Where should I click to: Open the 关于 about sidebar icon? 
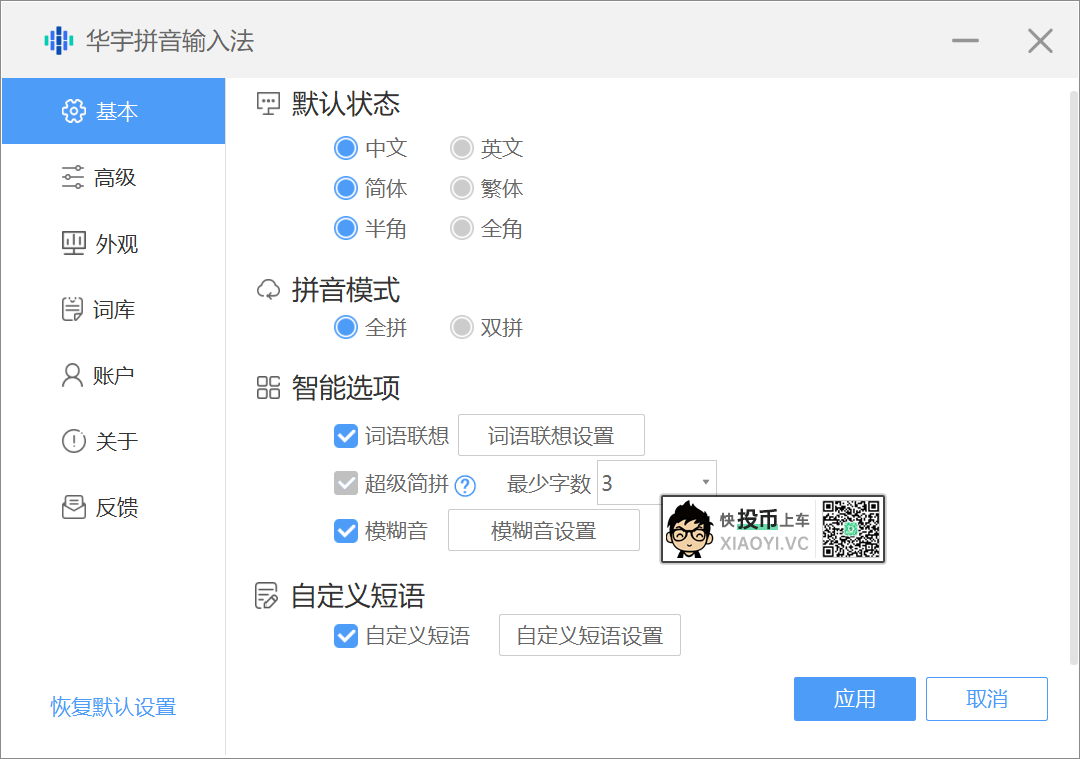pyautogui.click(x=72, y=441)
